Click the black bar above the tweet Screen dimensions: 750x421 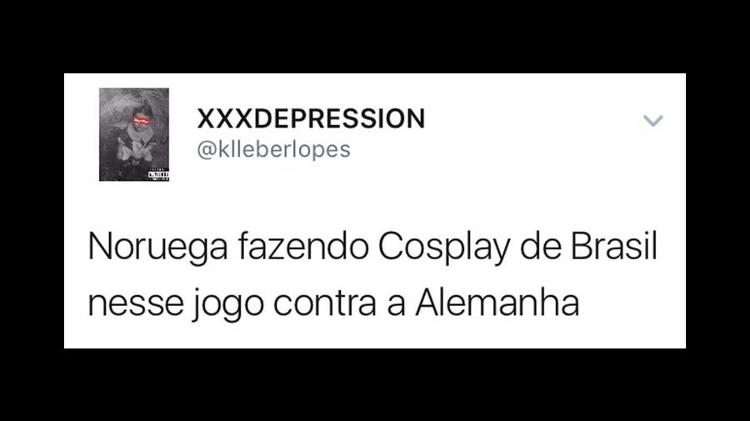(375, 36)
